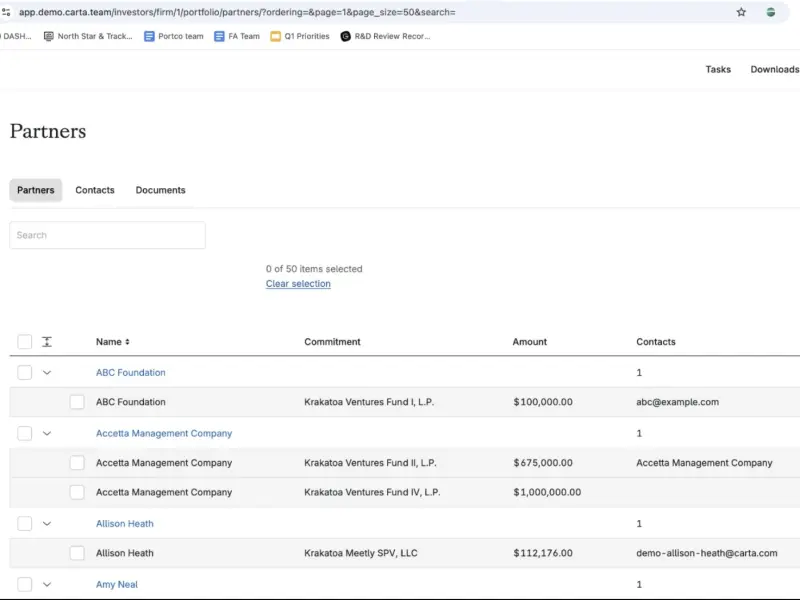Open the ABC Foundation partner link

[131, 372]
